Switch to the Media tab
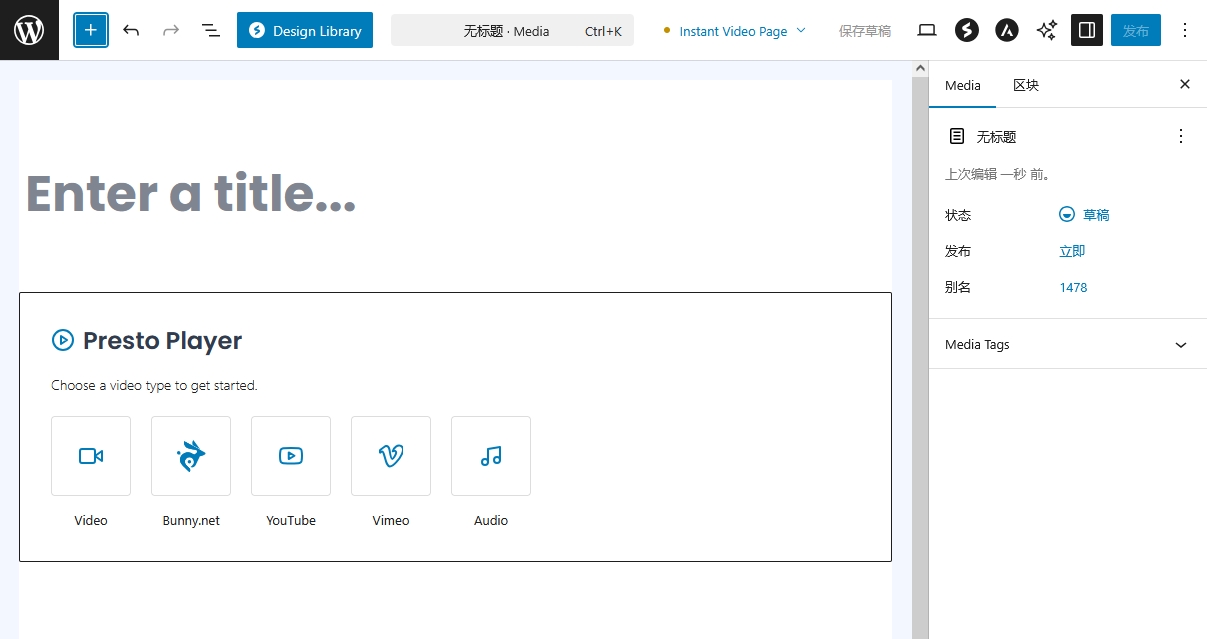Image resolution: width=1207 pixels, height=639 pixels. [x=963, y=85]
